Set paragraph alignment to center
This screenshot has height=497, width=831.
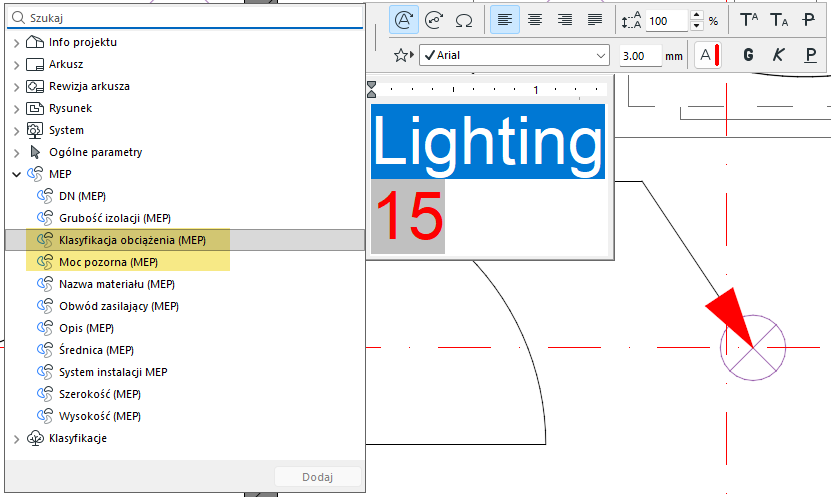[x=535, y=20]
